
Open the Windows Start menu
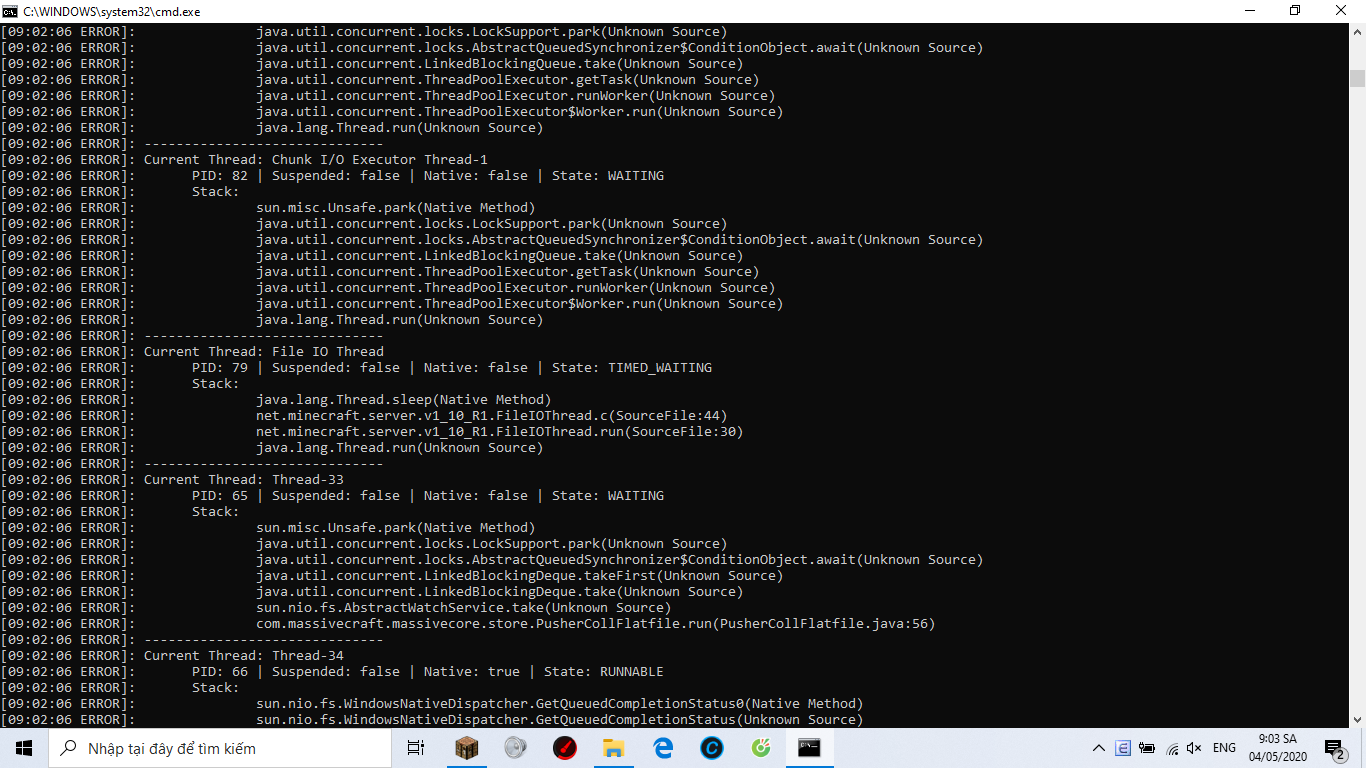point(24,748)
